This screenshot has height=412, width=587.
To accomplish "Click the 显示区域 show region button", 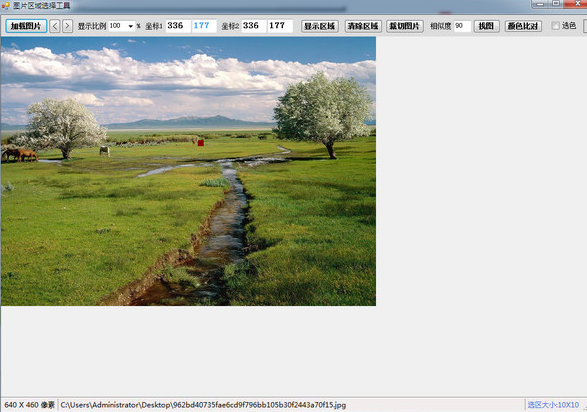I will 320,26.
